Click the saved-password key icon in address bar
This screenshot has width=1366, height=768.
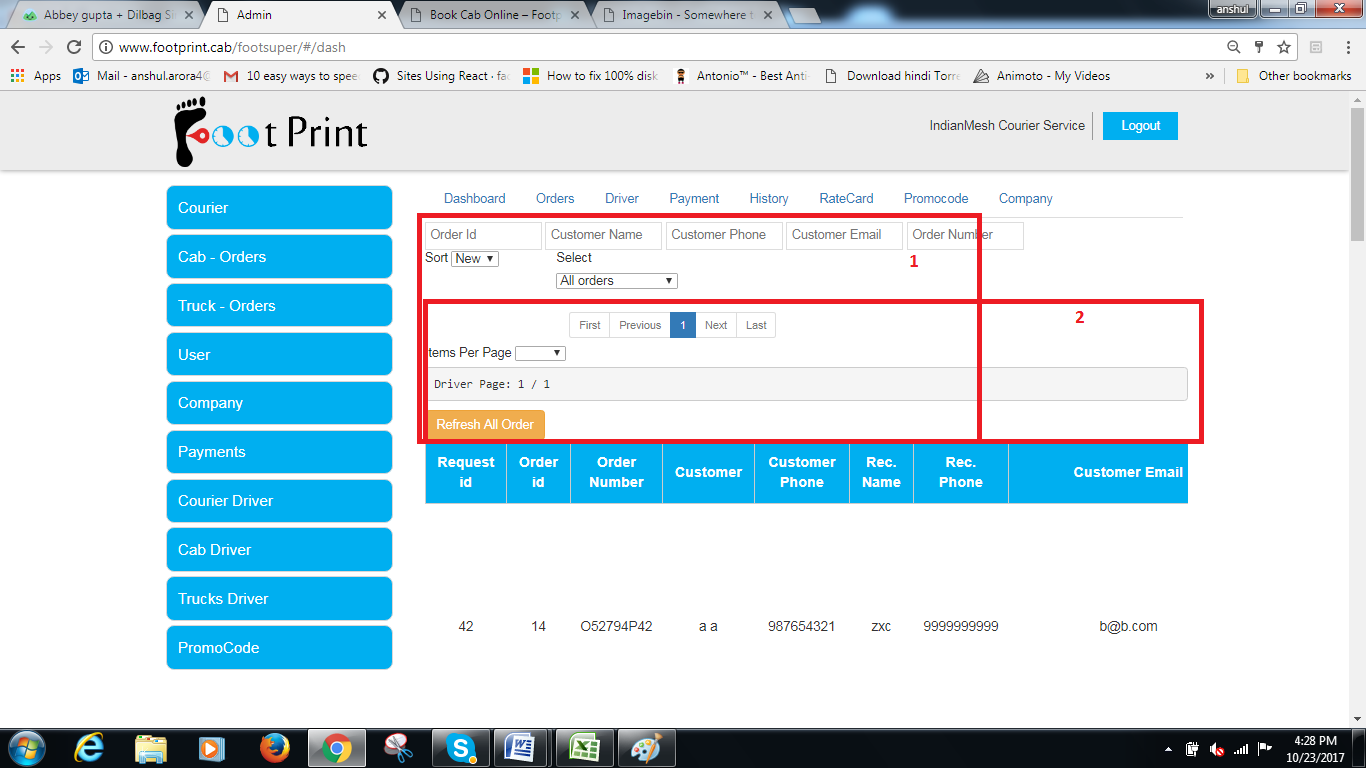click(x=1259, y=47)
